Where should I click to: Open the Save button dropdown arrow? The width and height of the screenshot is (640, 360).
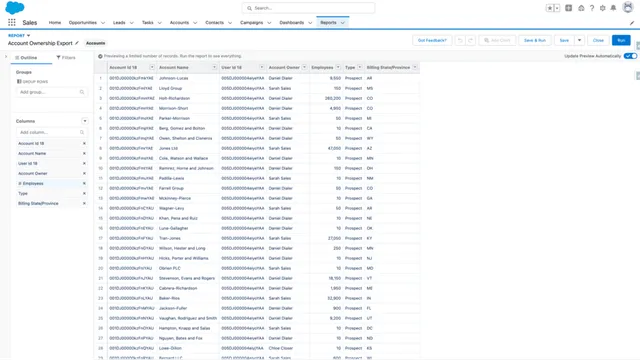[x=579, y=40]
